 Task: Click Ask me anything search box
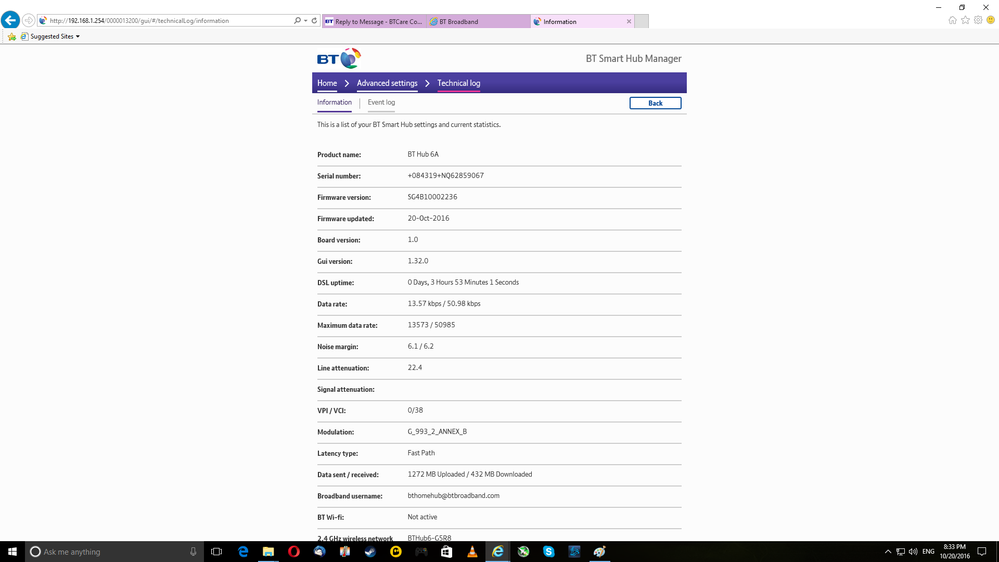pyautogui.click(x=115, y=552)
